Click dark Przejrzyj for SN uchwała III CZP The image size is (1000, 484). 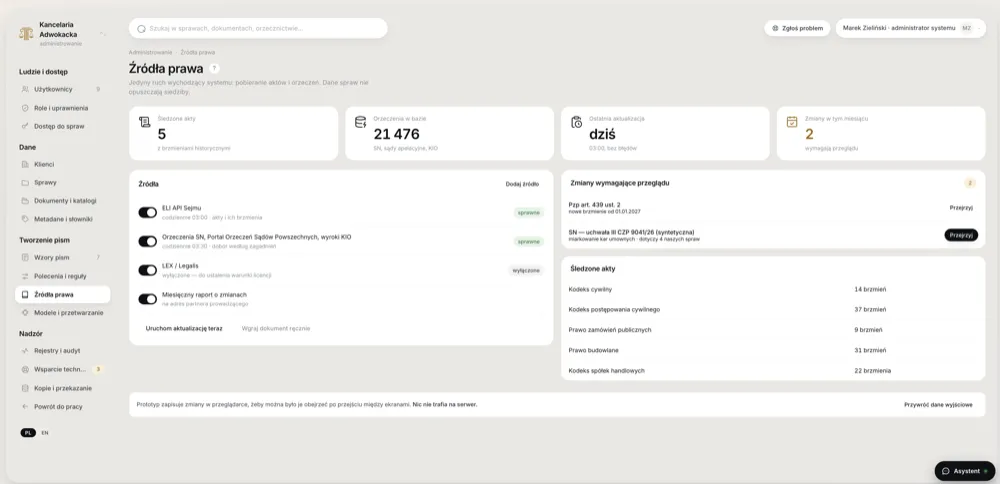point(961,235)
